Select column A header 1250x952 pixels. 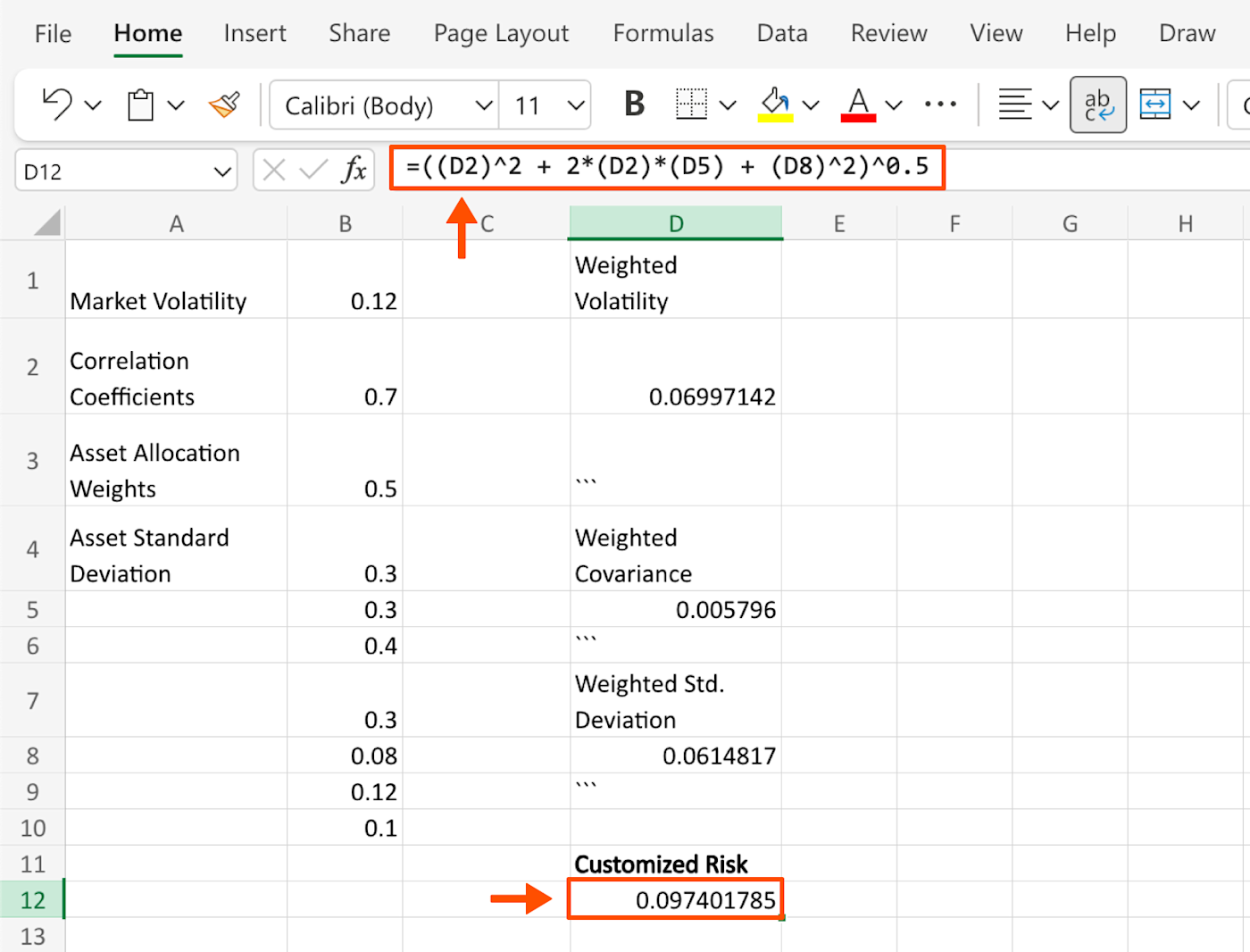176,223
